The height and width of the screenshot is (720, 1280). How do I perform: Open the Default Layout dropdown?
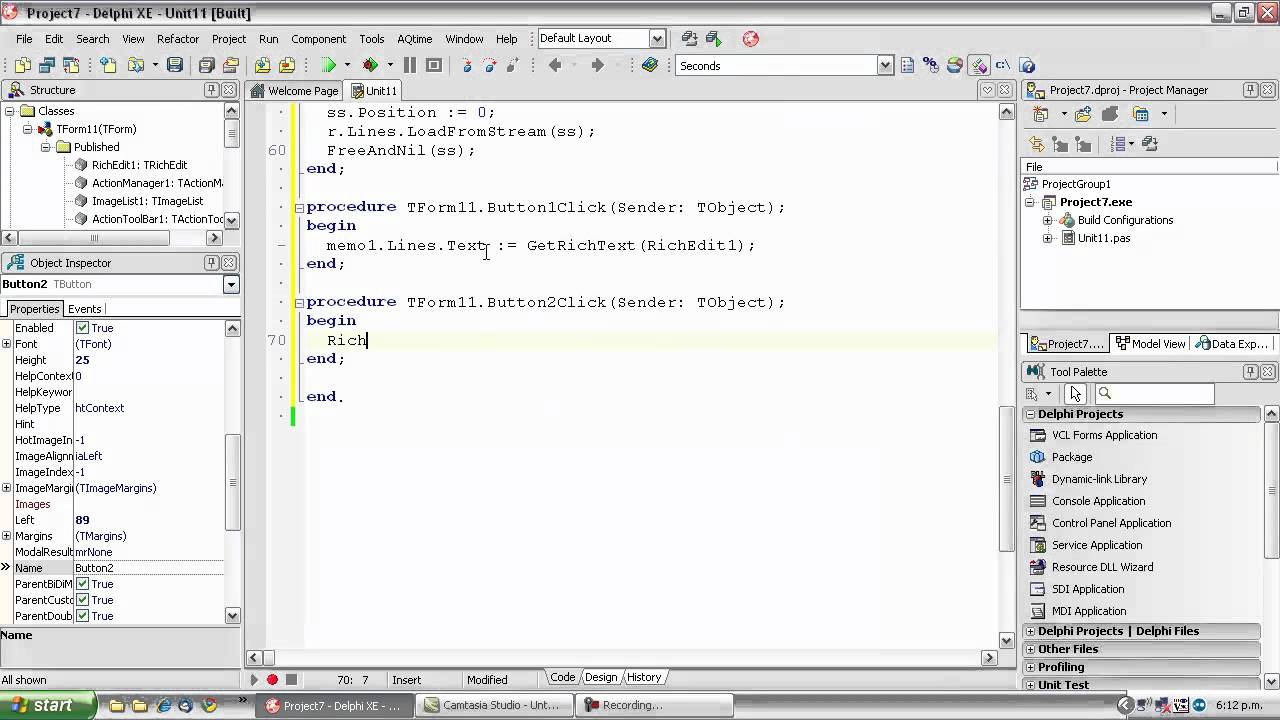pos(657,39)
